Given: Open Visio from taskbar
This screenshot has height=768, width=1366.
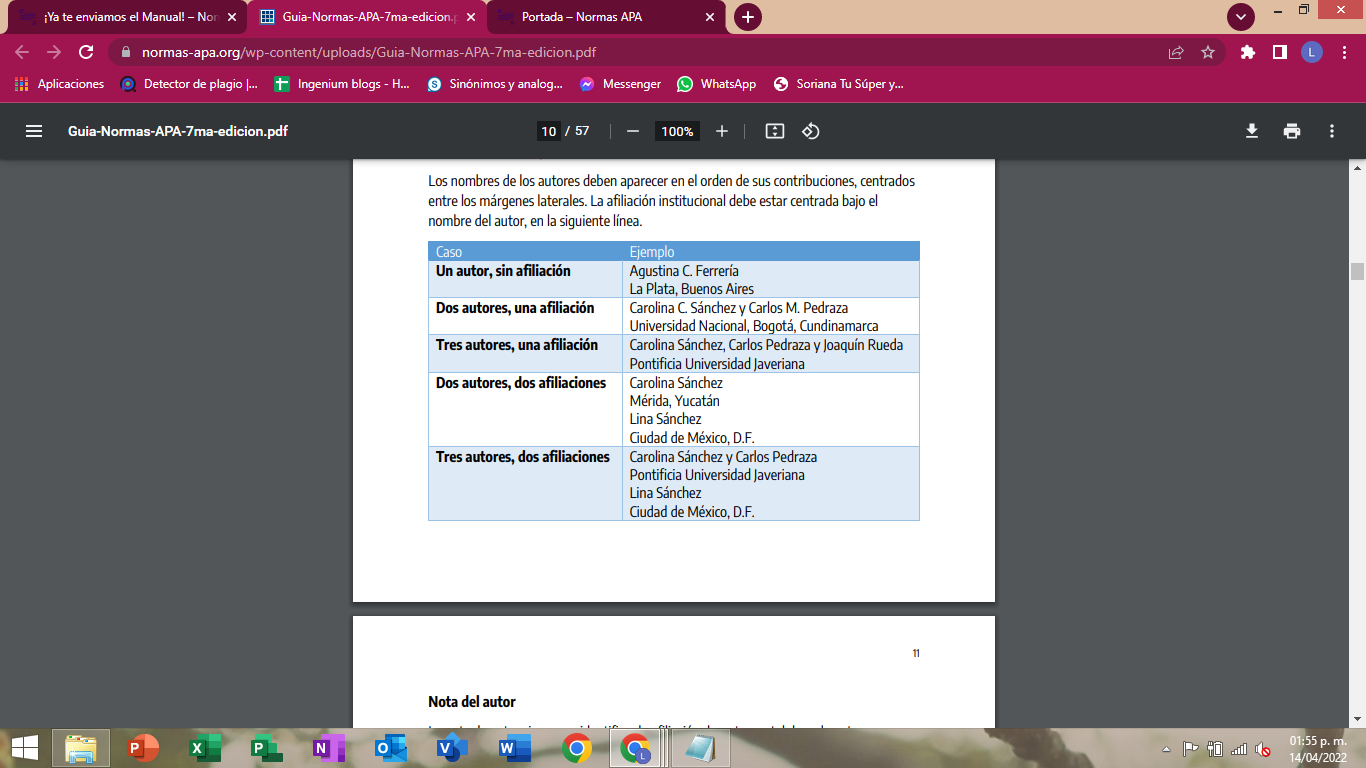Looking at the screenshot, I should [x=452, y=748].
